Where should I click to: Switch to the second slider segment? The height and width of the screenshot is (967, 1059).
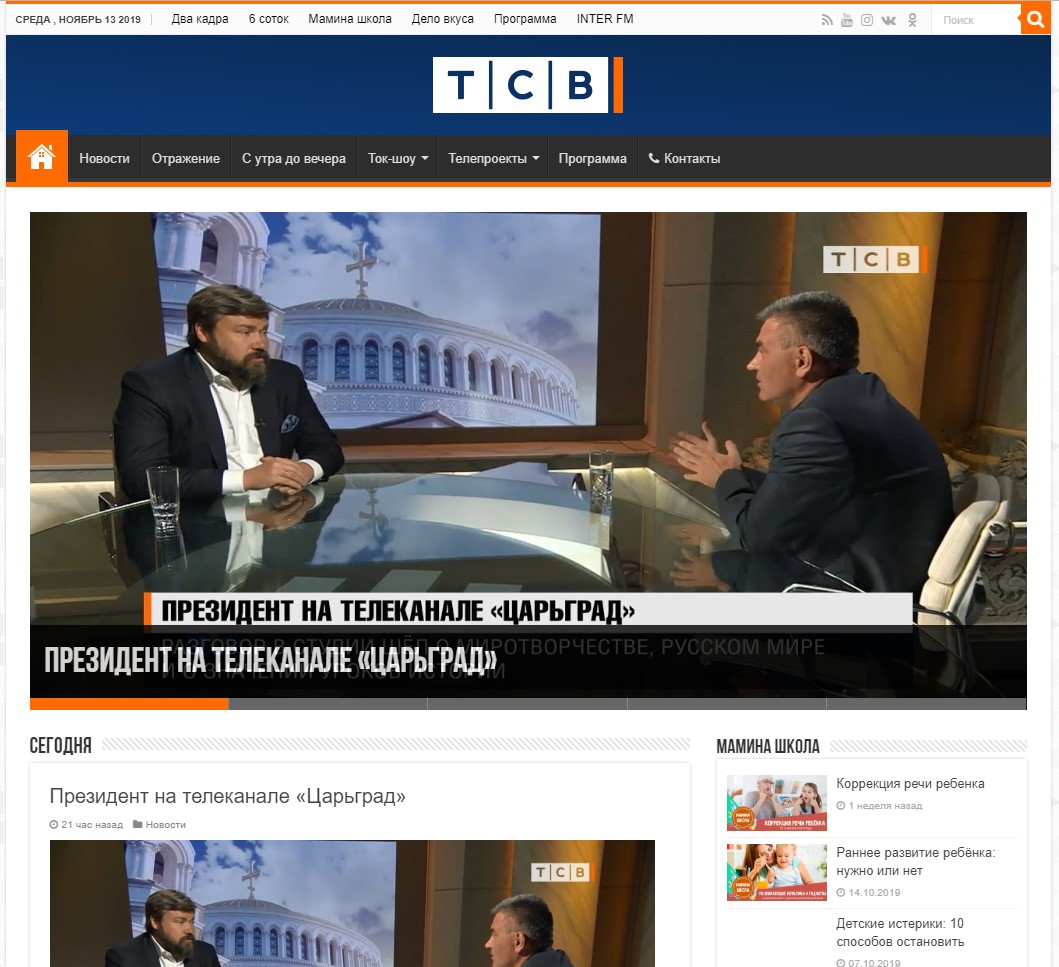click(x=328, y=704)
